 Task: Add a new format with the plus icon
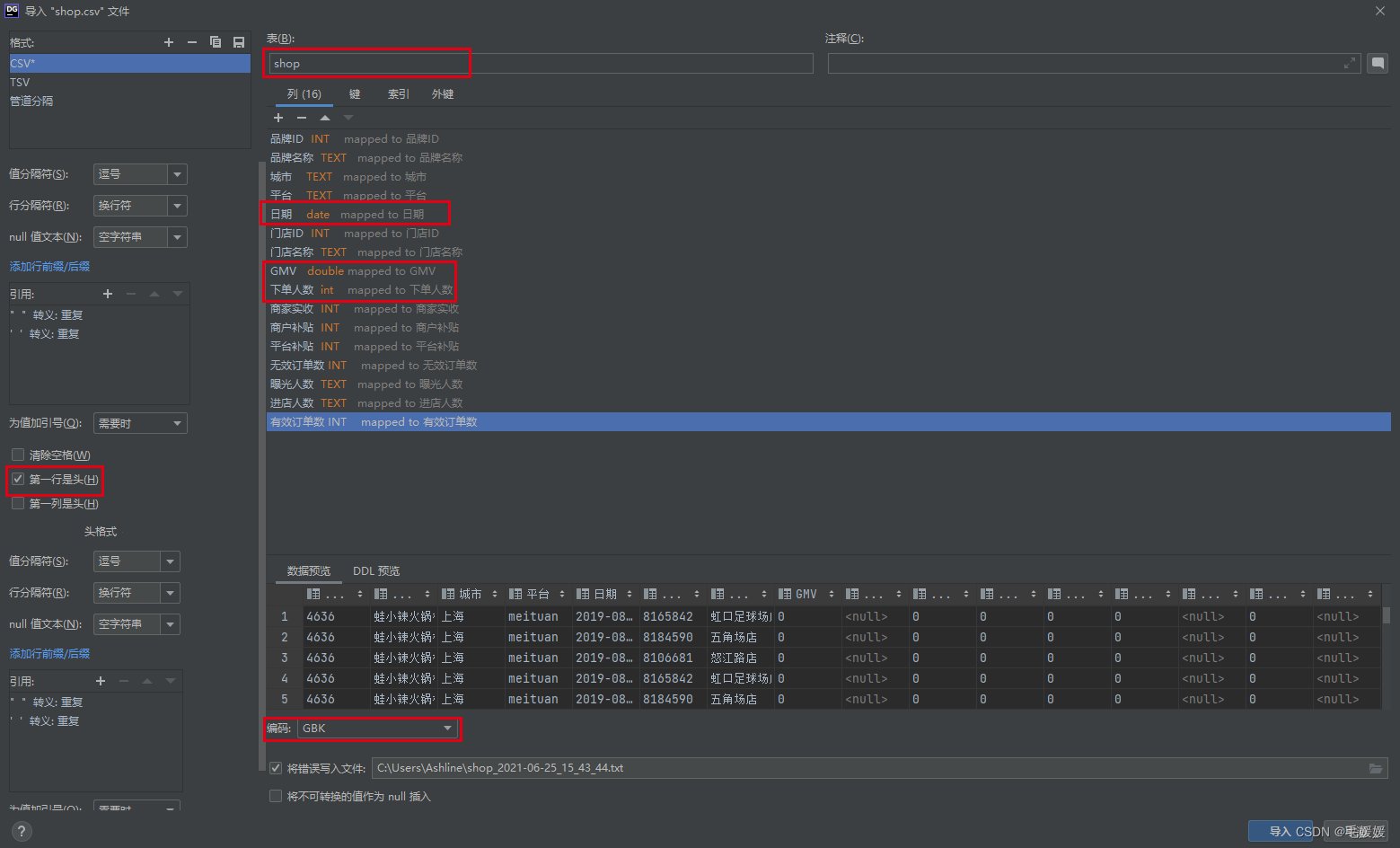pos(169,42)
